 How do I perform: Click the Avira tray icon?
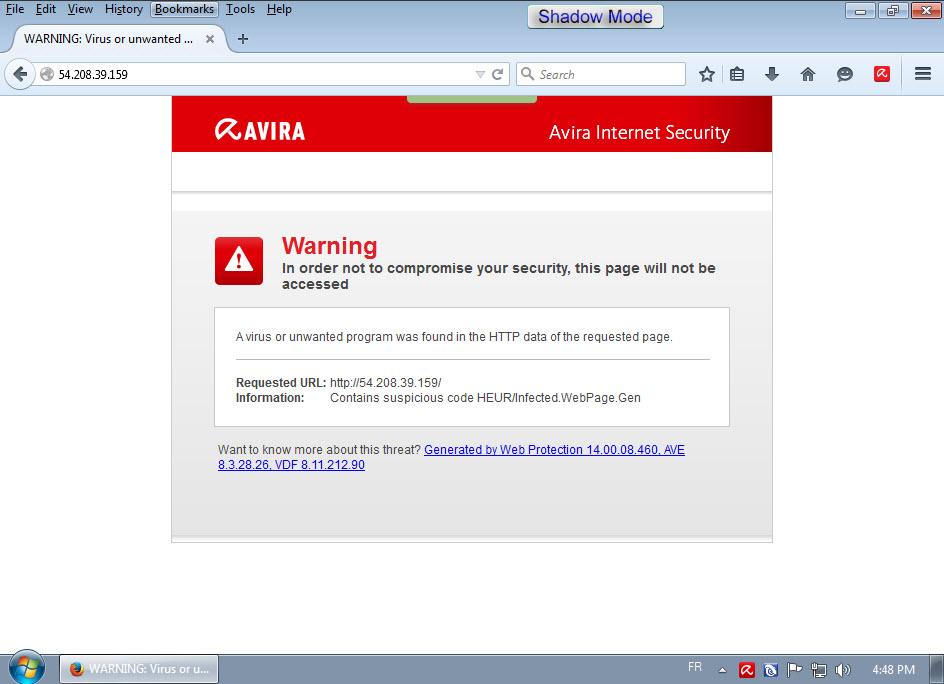click(747, 670)
